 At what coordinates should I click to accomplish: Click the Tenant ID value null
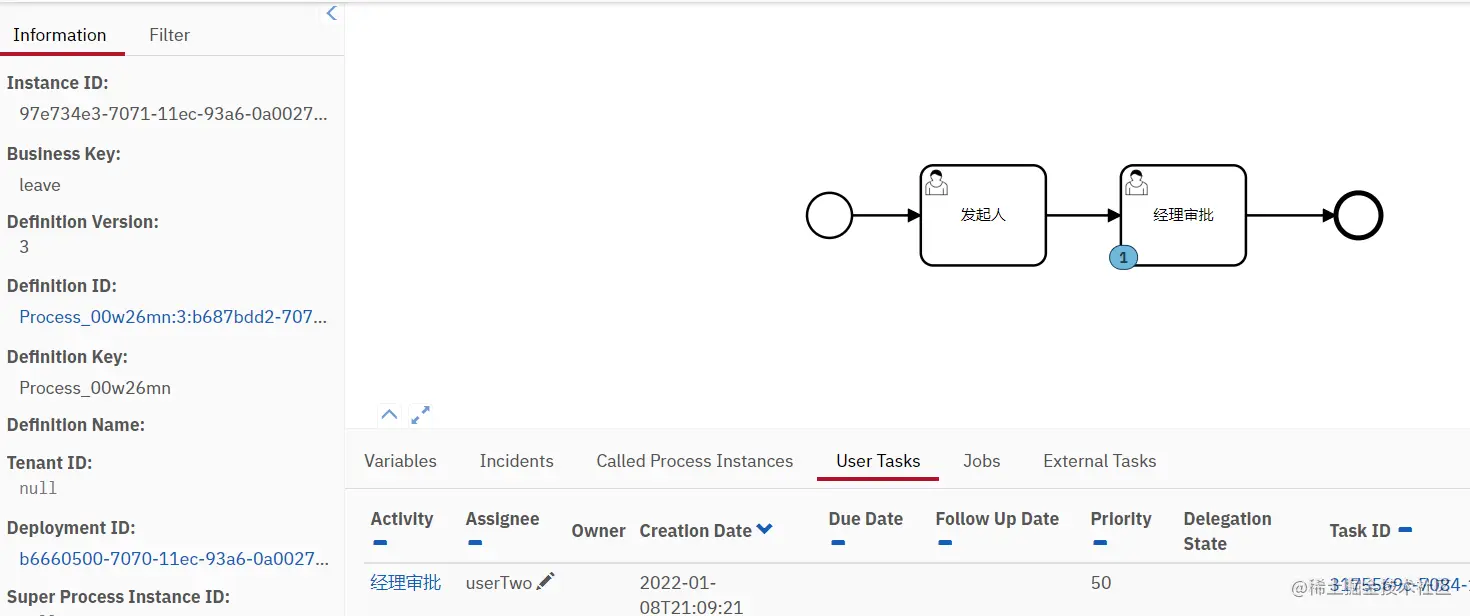38,488
